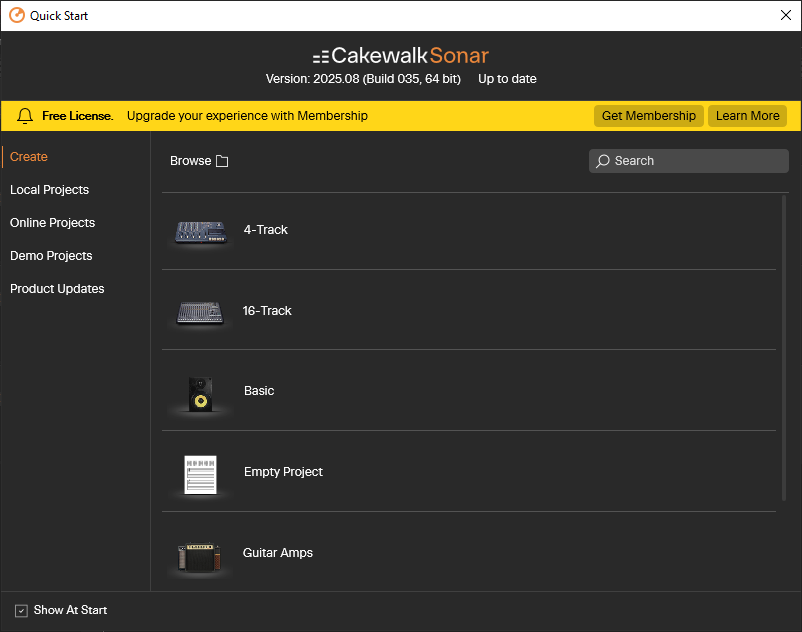Screen dimensions: 802x632
Task: Click the Free License. label
Action: click(x=78, y=116)
